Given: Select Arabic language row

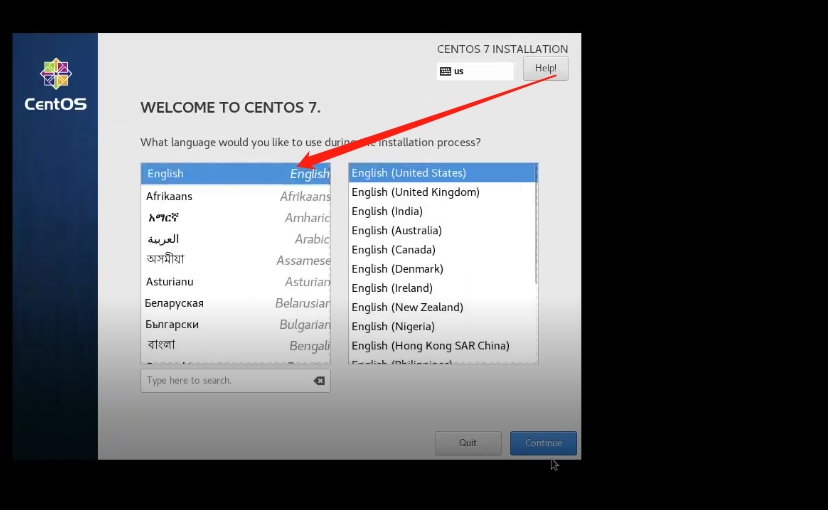Looking at the screenshot, I should pos(236,239).
